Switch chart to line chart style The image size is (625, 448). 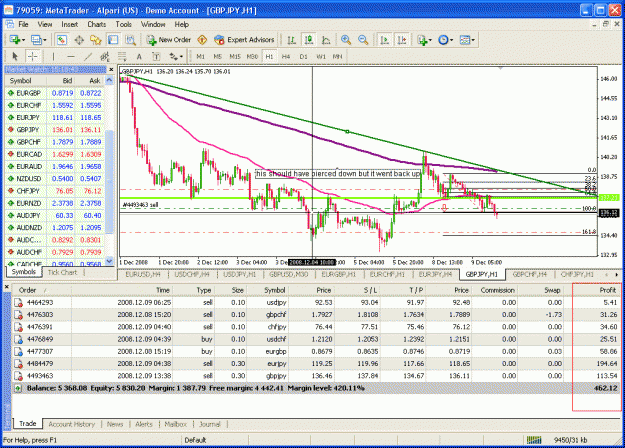tap(326, 40)
